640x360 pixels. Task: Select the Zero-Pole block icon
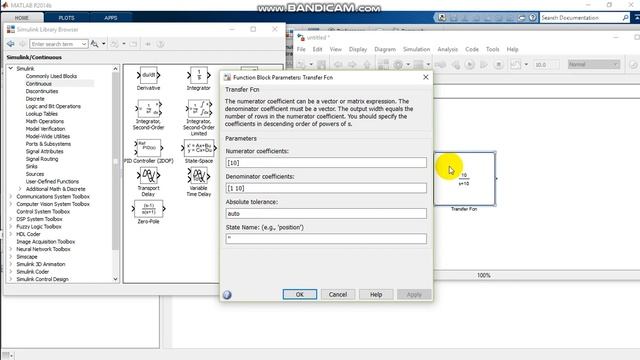click(148, 209)
